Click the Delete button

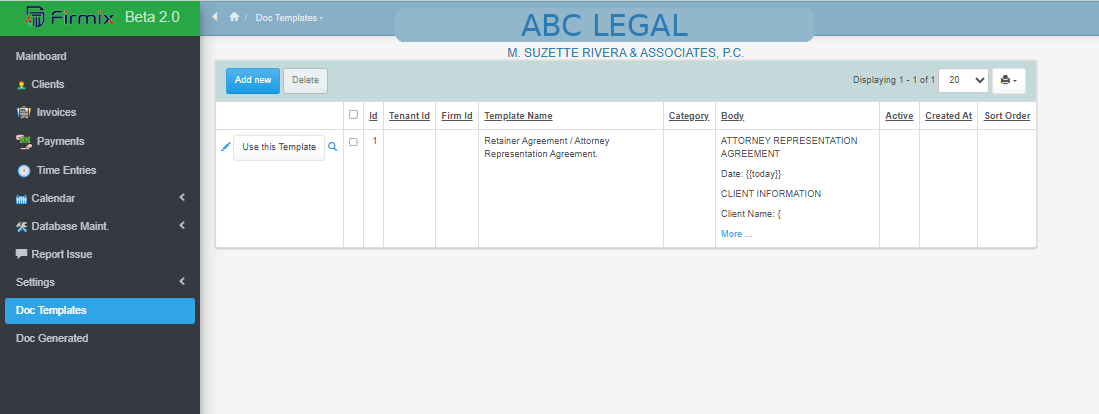pos(305,81)
